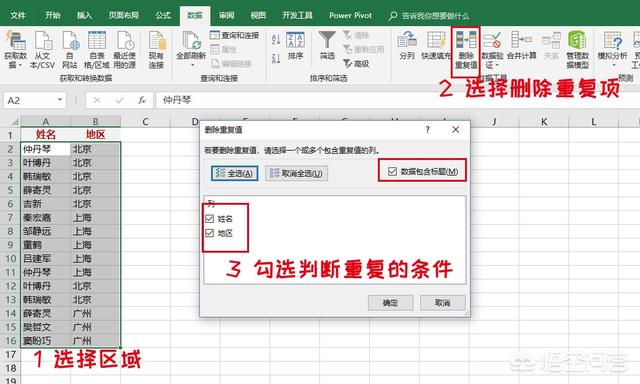
Task: Select cell B1 with 地区
Action: [96, 135]
